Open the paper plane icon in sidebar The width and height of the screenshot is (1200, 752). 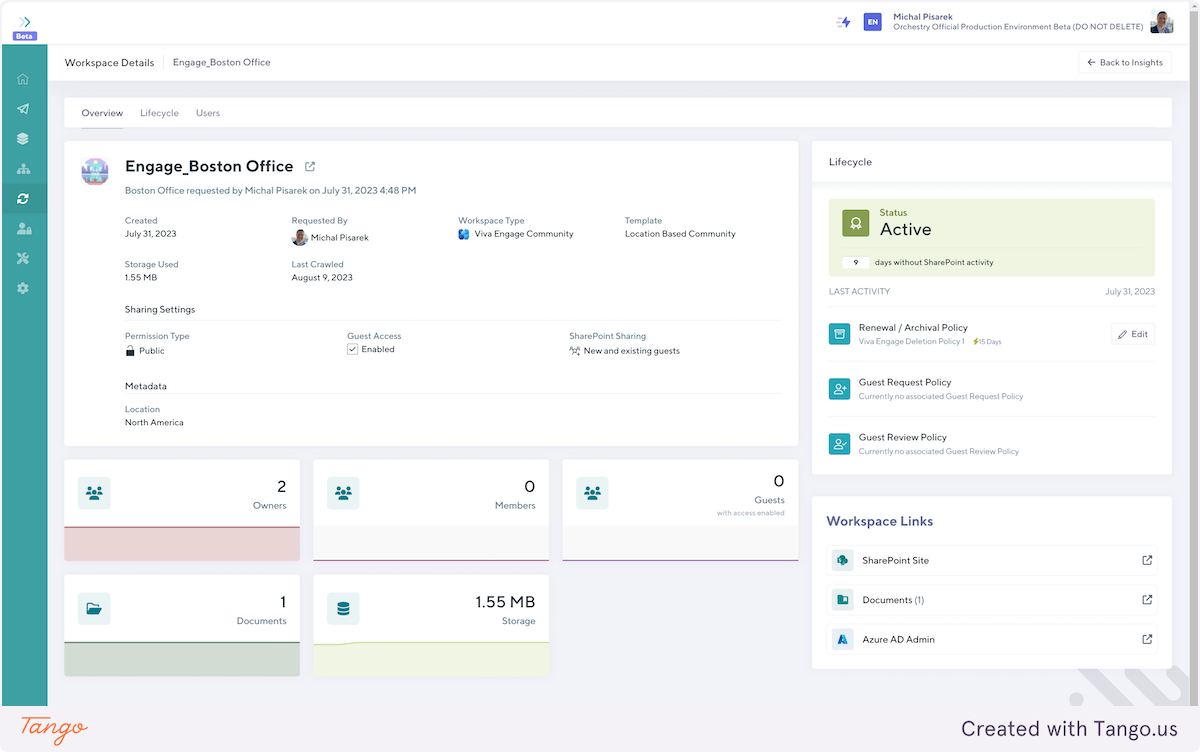pos(23,109)
